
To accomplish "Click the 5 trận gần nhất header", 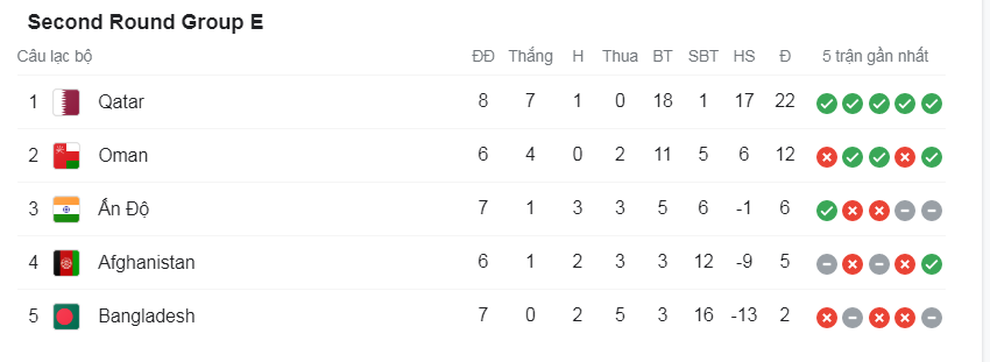I will [875, 56].
